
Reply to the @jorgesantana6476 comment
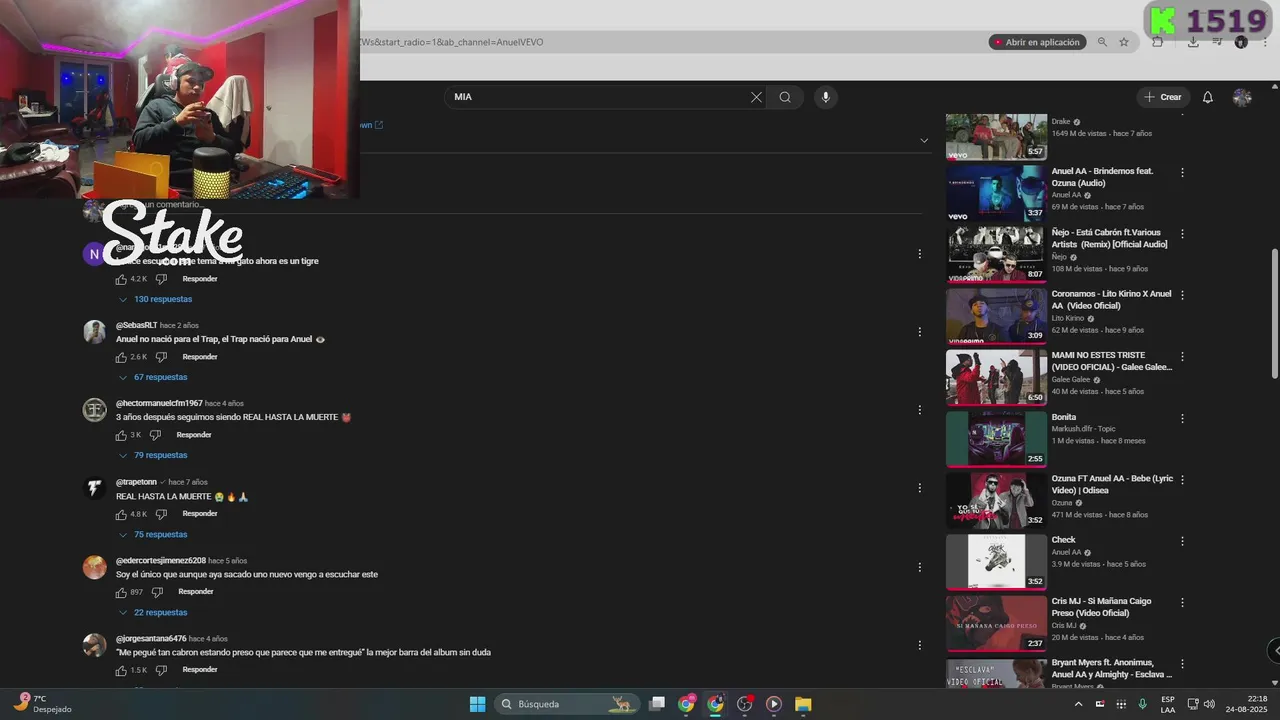tap(200, 670)
